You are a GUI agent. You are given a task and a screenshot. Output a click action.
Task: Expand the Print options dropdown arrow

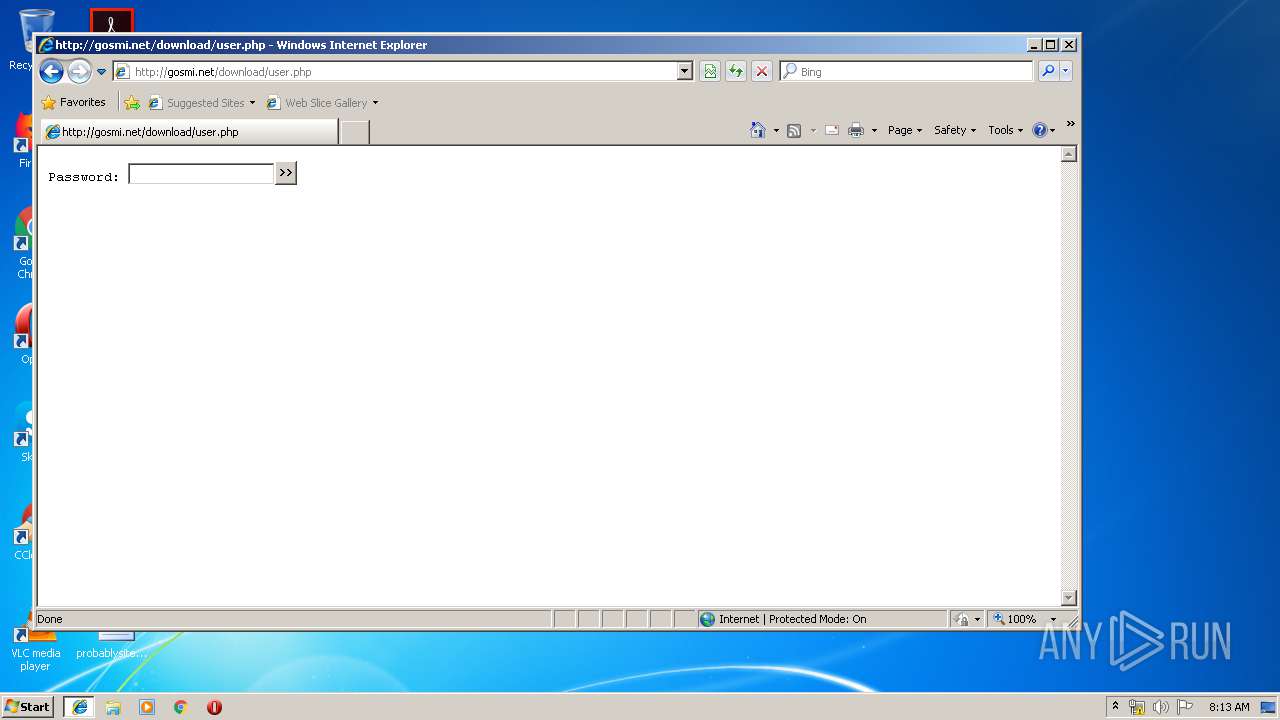click(x=874, y=131)
